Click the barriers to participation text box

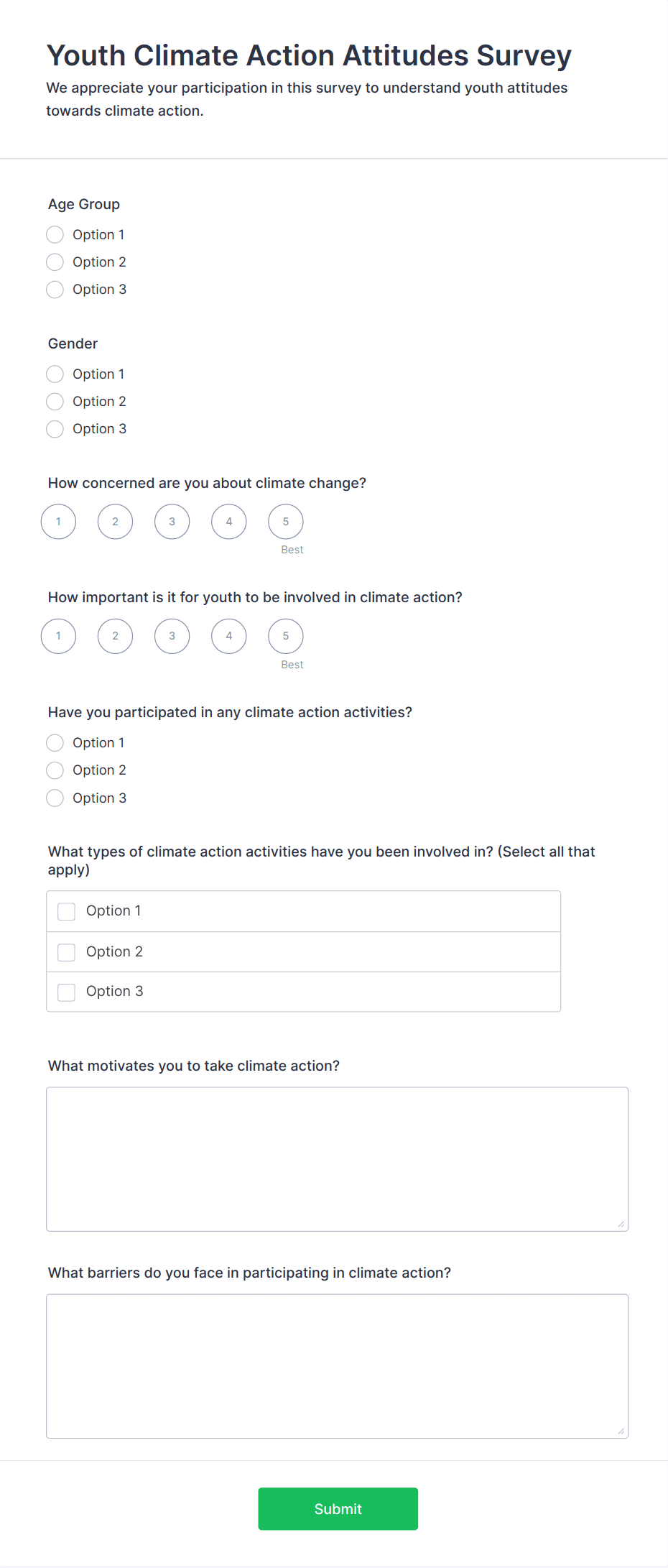[x=337, y=1365]
